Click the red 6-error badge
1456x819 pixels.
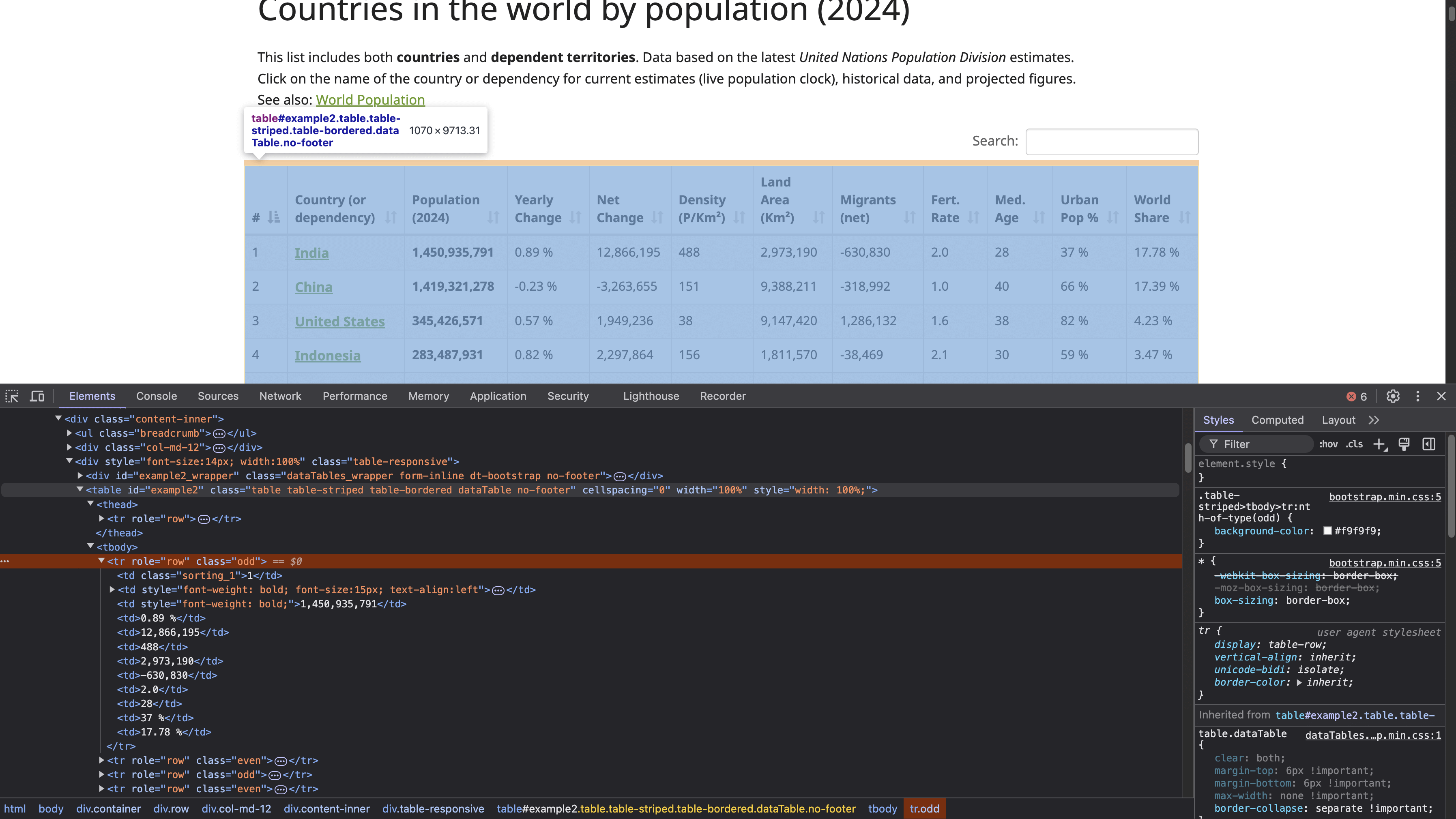point(1356,396)
